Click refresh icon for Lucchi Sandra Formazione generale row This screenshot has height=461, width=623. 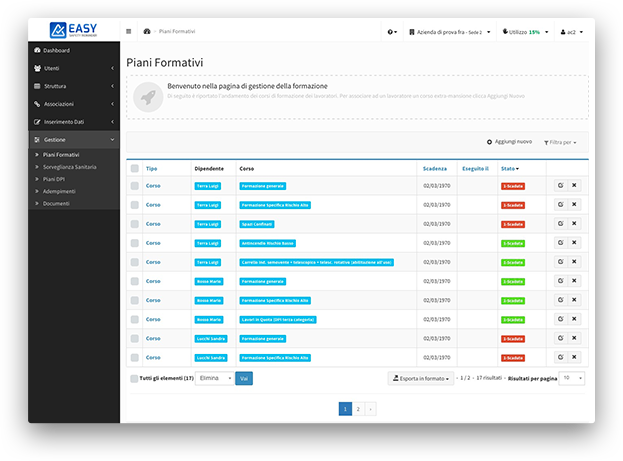(x=561, y=338)
